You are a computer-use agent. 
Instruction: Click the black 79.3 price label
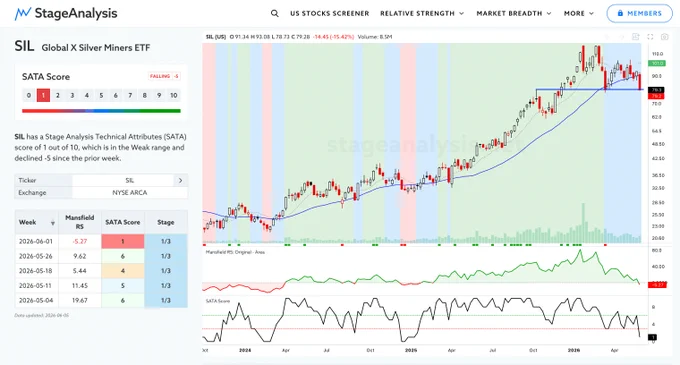click(x=656, y=90)
